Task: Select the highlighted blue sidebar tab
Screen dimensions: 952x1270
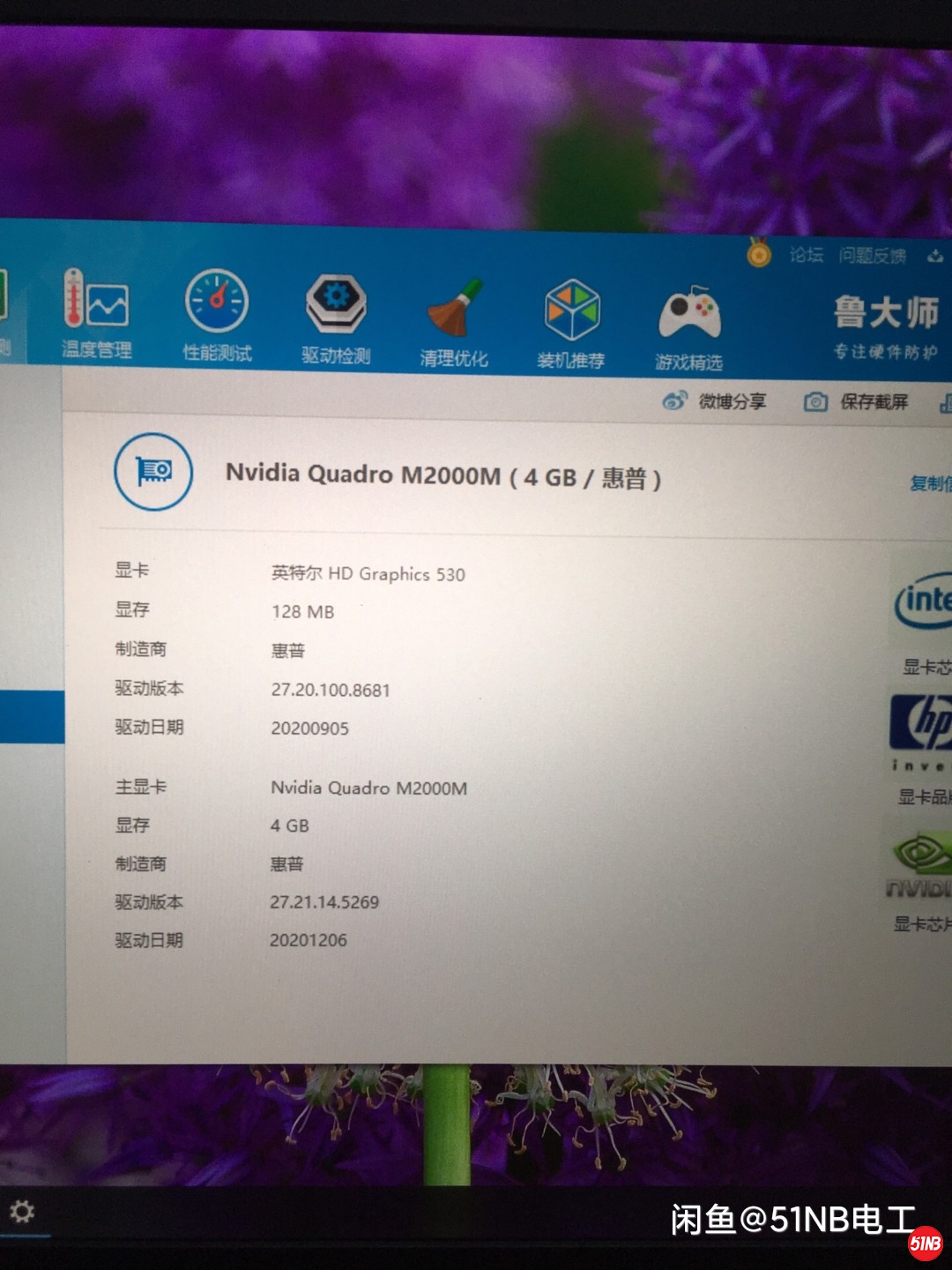Action: coord(32,717)
